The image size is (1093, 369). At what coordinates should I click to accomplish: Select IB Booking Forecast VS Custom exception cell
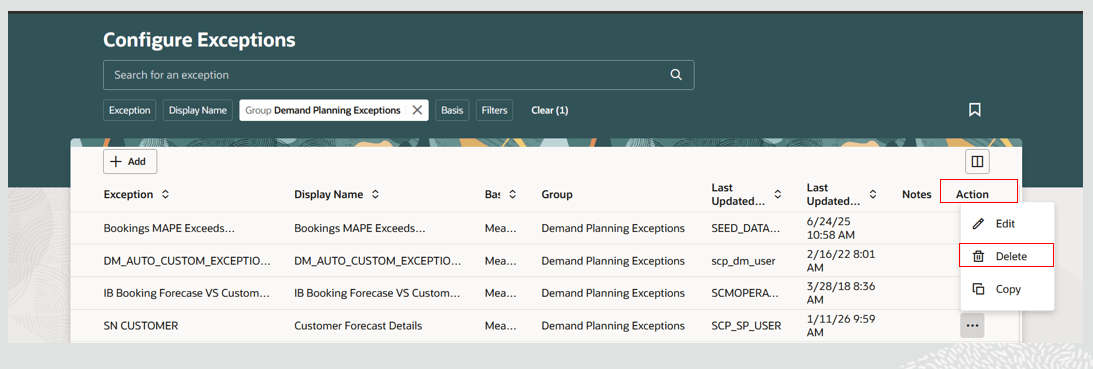[x=186, y=294]
